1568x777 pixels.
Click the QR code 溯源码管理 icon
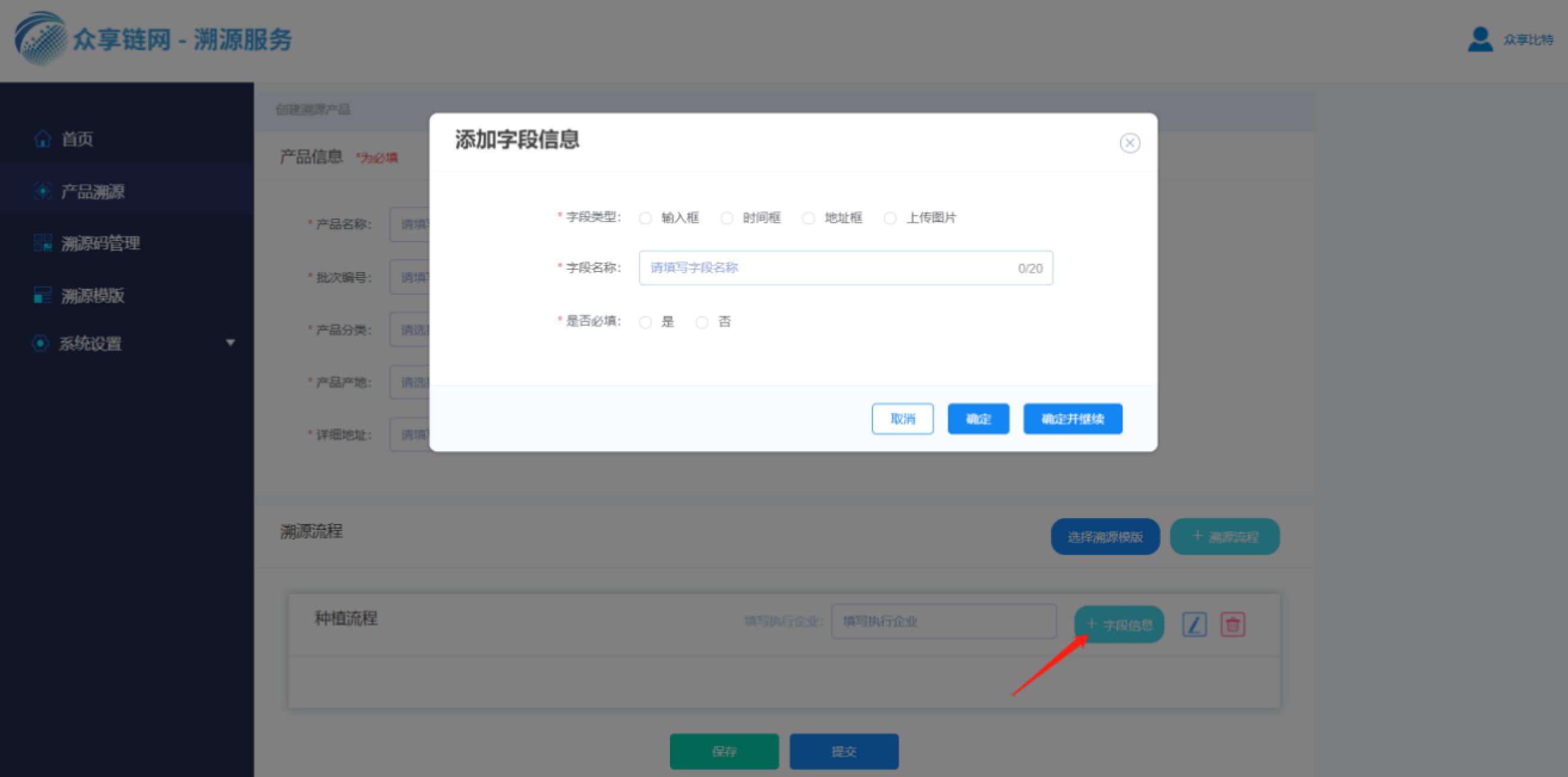coord(42,243)
